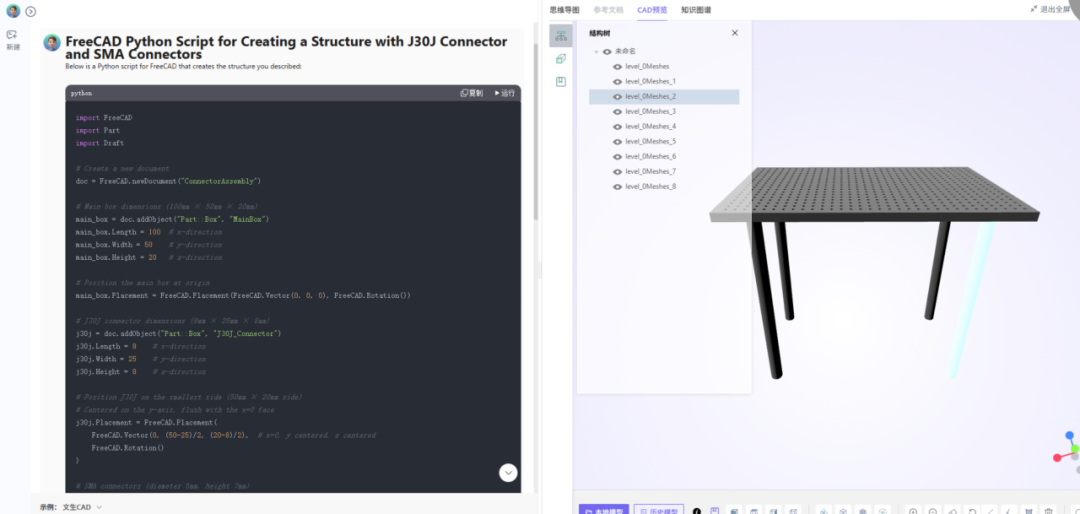
Task: Select level_0Meshes_7 tree row label
Action: tap(650, 172)
